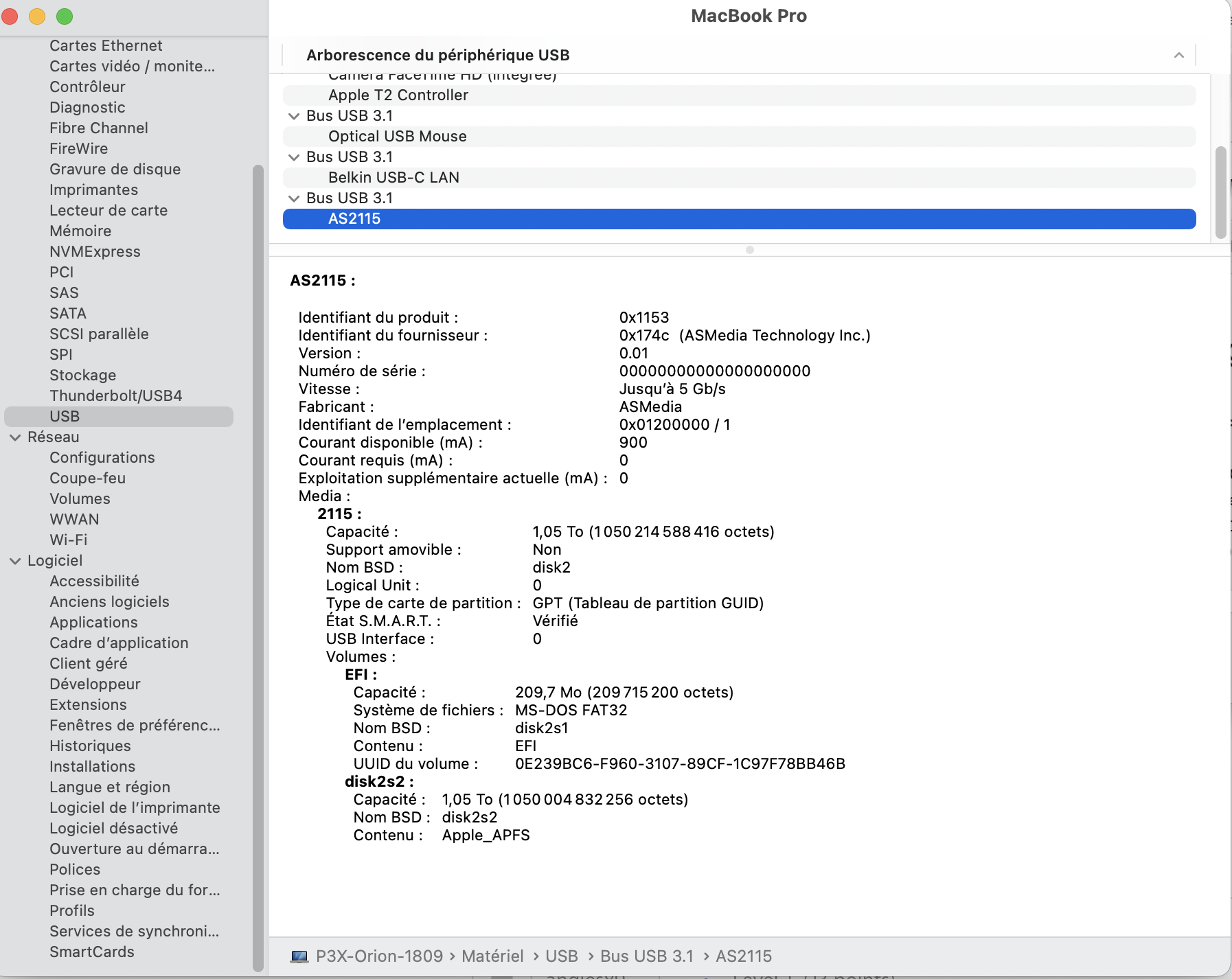
Task: Click Bus USB 3.1 in the path bar
Action: tap(647, 956)
